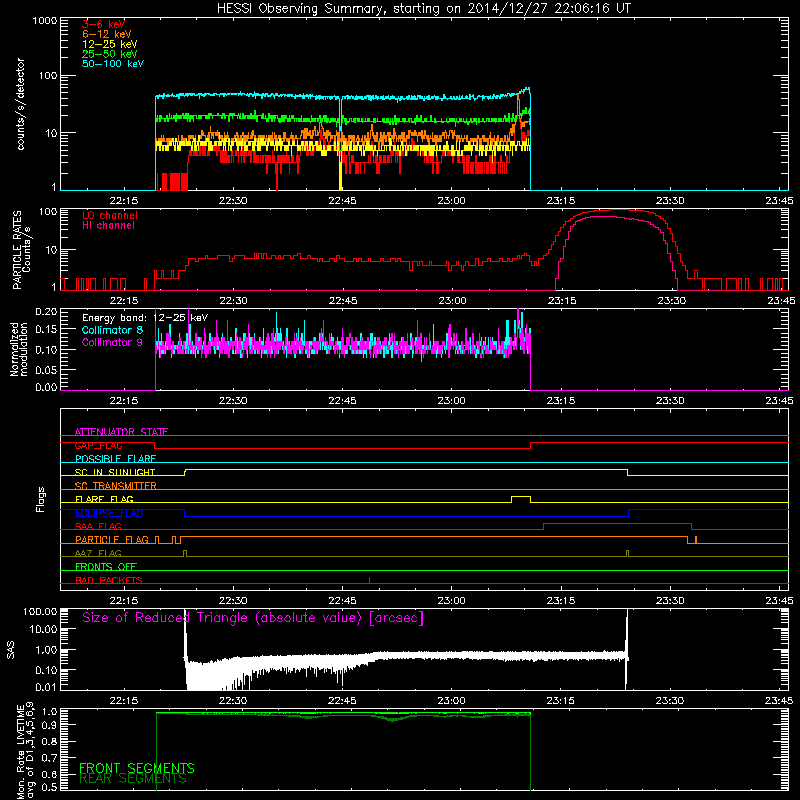
Task: Click the 100.00 tick on SAS axis
Action: 40,611
